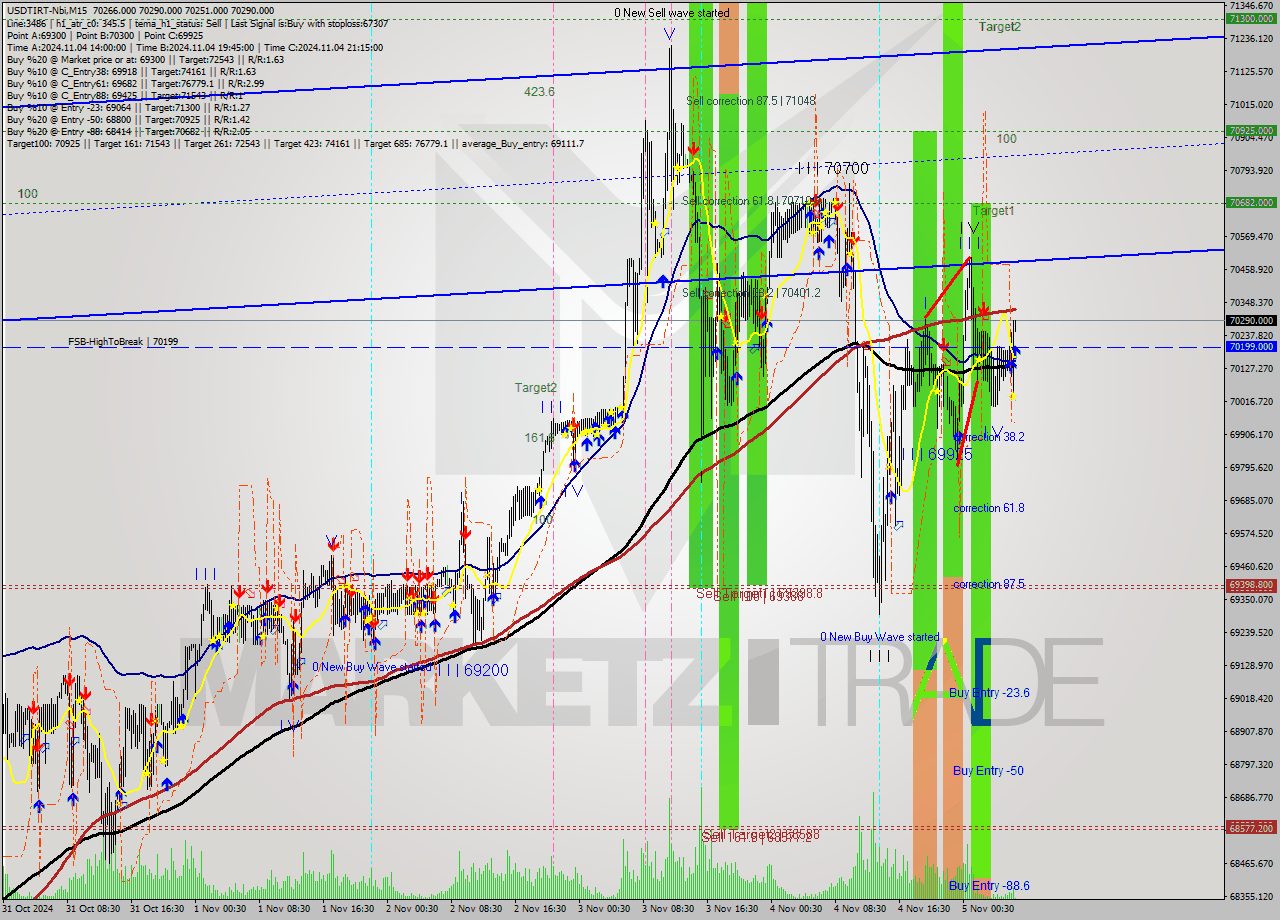Screen dimensions: 1280x920
Task: Select the '3 Nov 08:30' time label
Action: point(668,909)
